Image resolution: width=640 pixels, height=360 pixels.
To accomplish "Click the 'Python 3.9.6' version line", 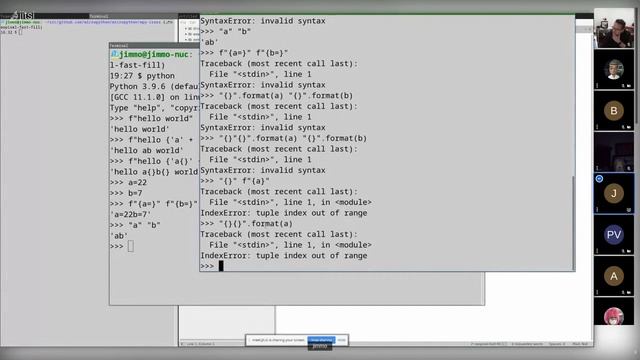I will tap(154, 87).
